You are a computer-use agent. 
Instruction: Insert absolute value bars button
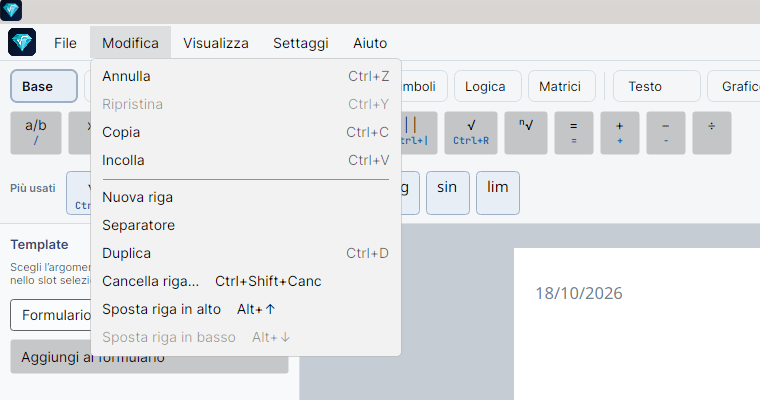[419, 133]
